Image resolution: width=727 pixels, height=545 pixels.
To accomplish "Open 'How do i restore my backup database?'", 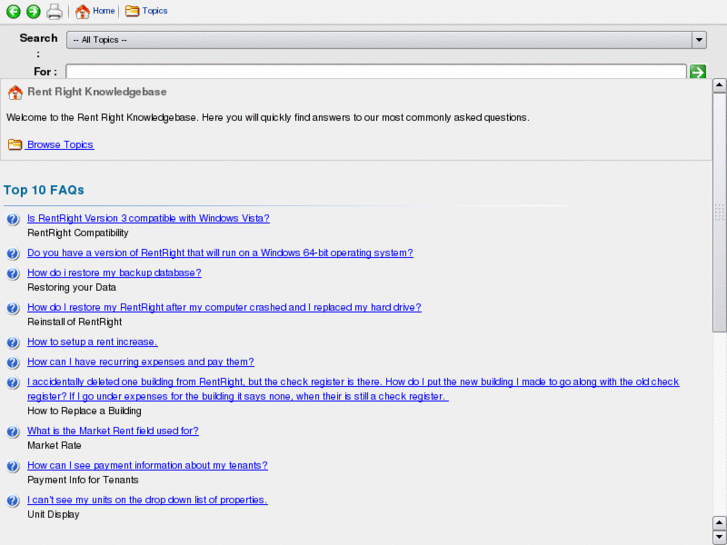I will (115, 273).
